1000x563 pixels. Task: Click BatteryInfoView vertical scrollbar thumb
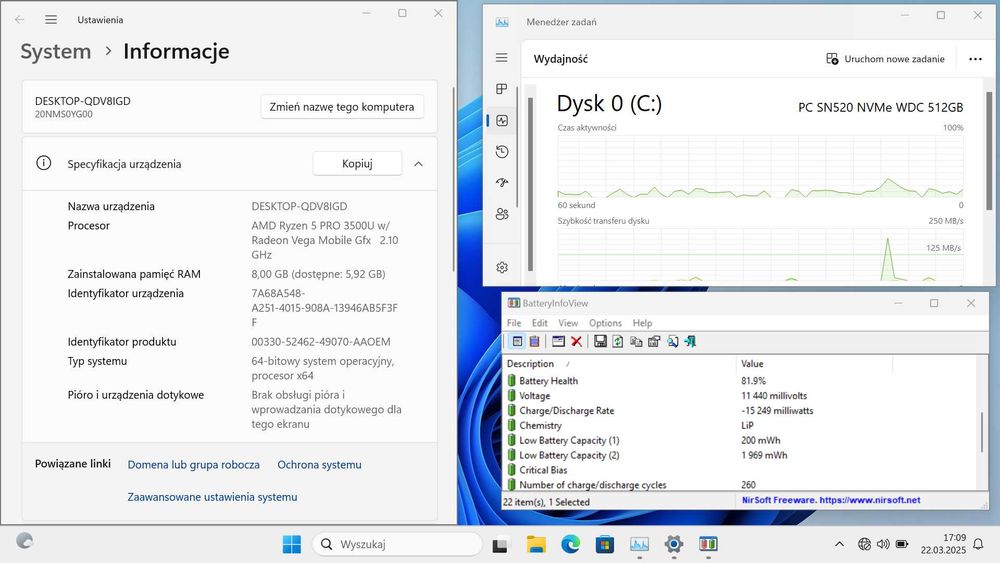(982, 432)
